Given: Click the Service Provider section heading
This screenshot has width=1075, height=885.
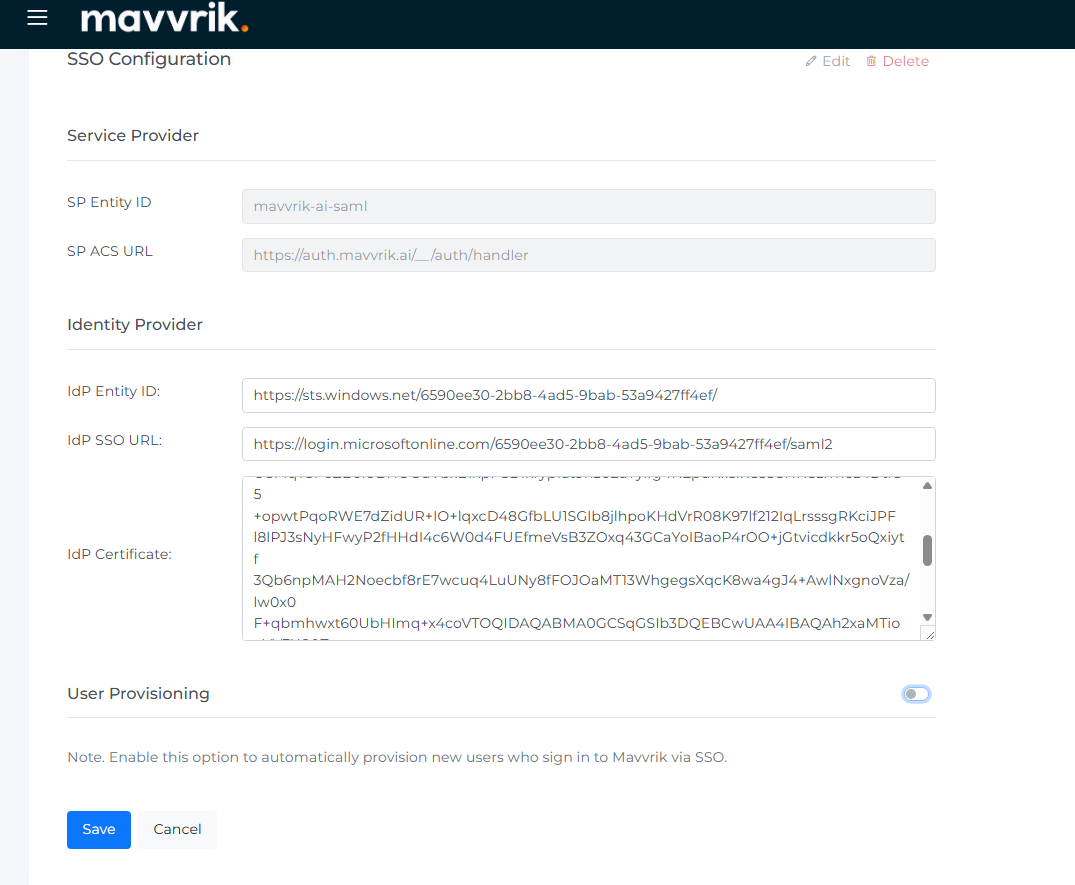Looking at the screenshot, I should pos(133,136).
